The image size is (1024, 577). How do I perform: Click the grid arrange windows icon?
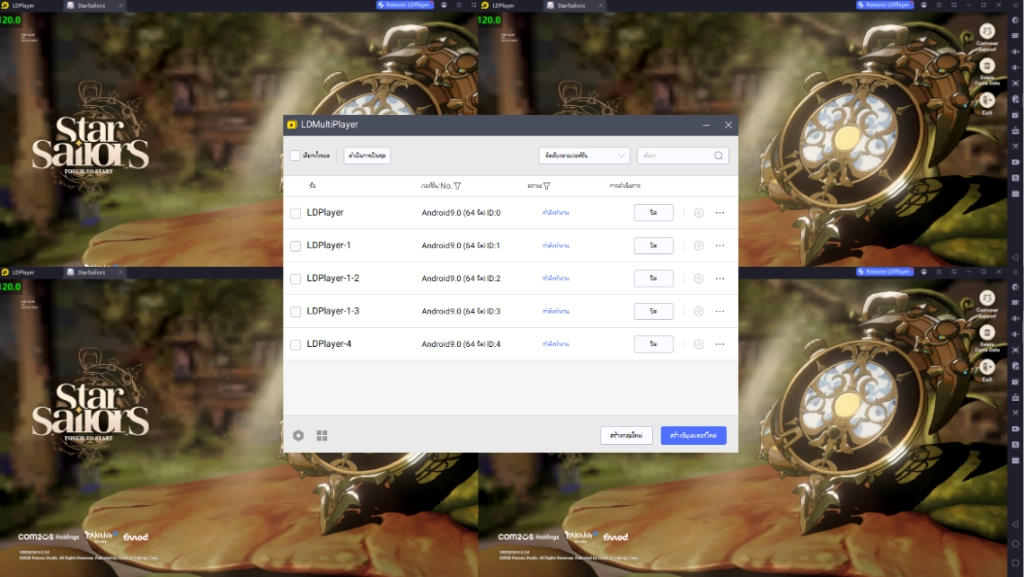322,436
